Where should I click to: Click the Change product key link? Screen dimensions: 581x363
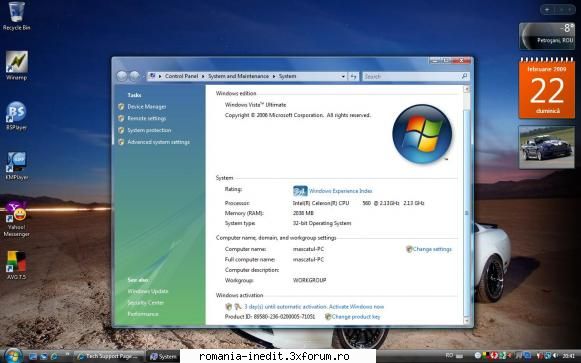356,317
